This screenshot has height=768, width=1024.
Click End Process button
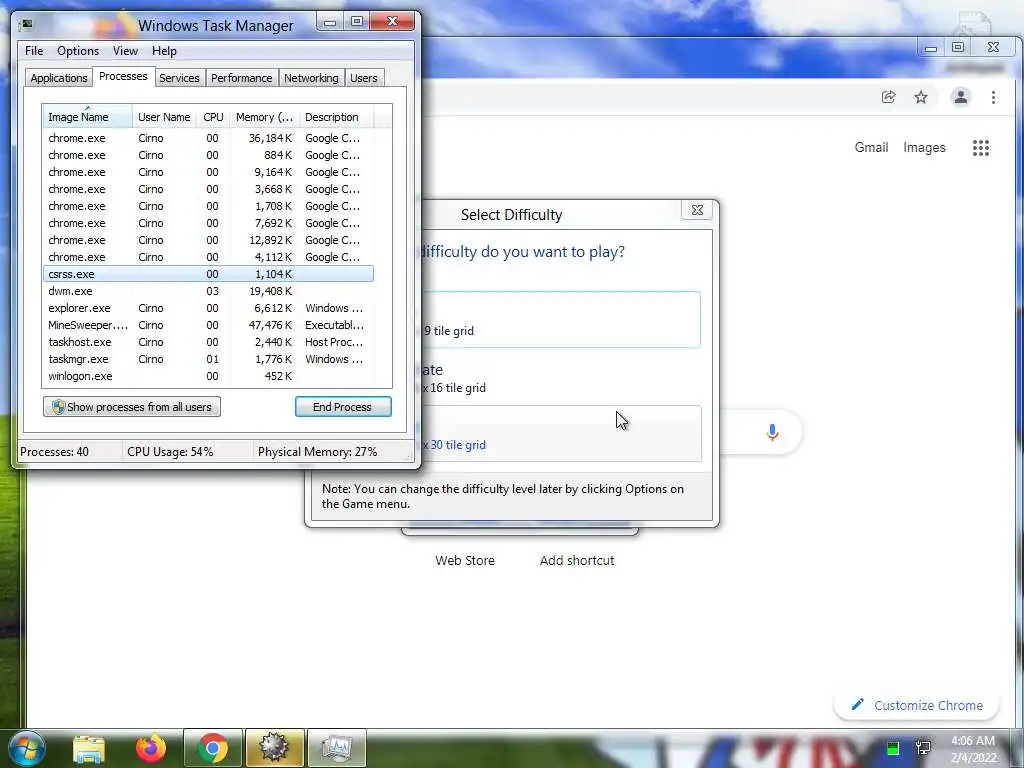coord(343,407)
